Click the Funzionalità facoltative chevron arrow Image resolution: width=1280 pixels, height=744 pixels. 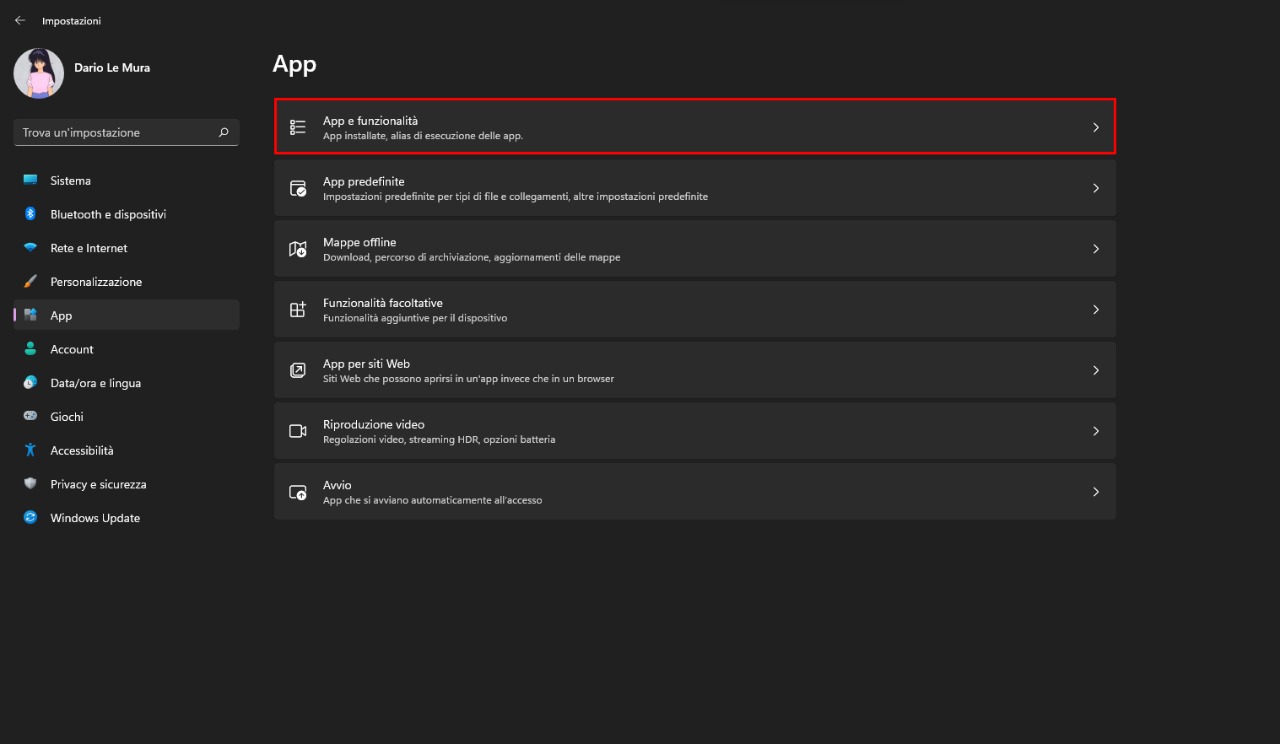point(1095,310)
